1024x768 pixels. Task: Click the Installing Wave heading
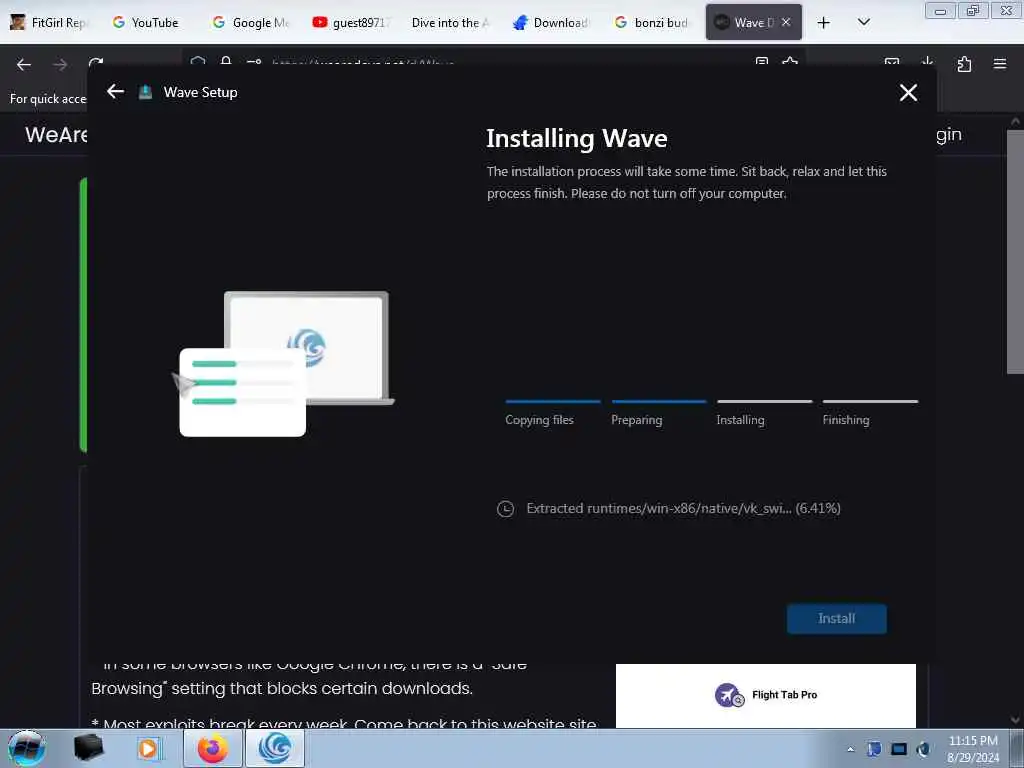click(x=577, y=138)
